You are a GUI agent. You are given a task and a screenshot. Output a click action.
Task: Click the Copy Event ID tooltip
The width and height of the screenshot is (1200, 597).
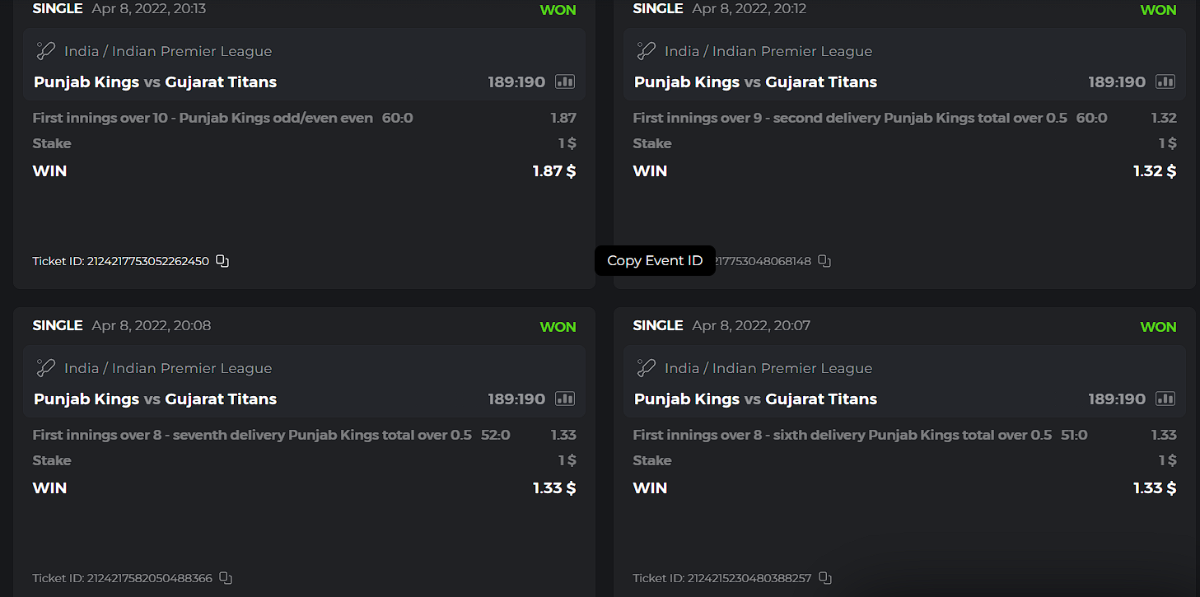pos(655,261)
